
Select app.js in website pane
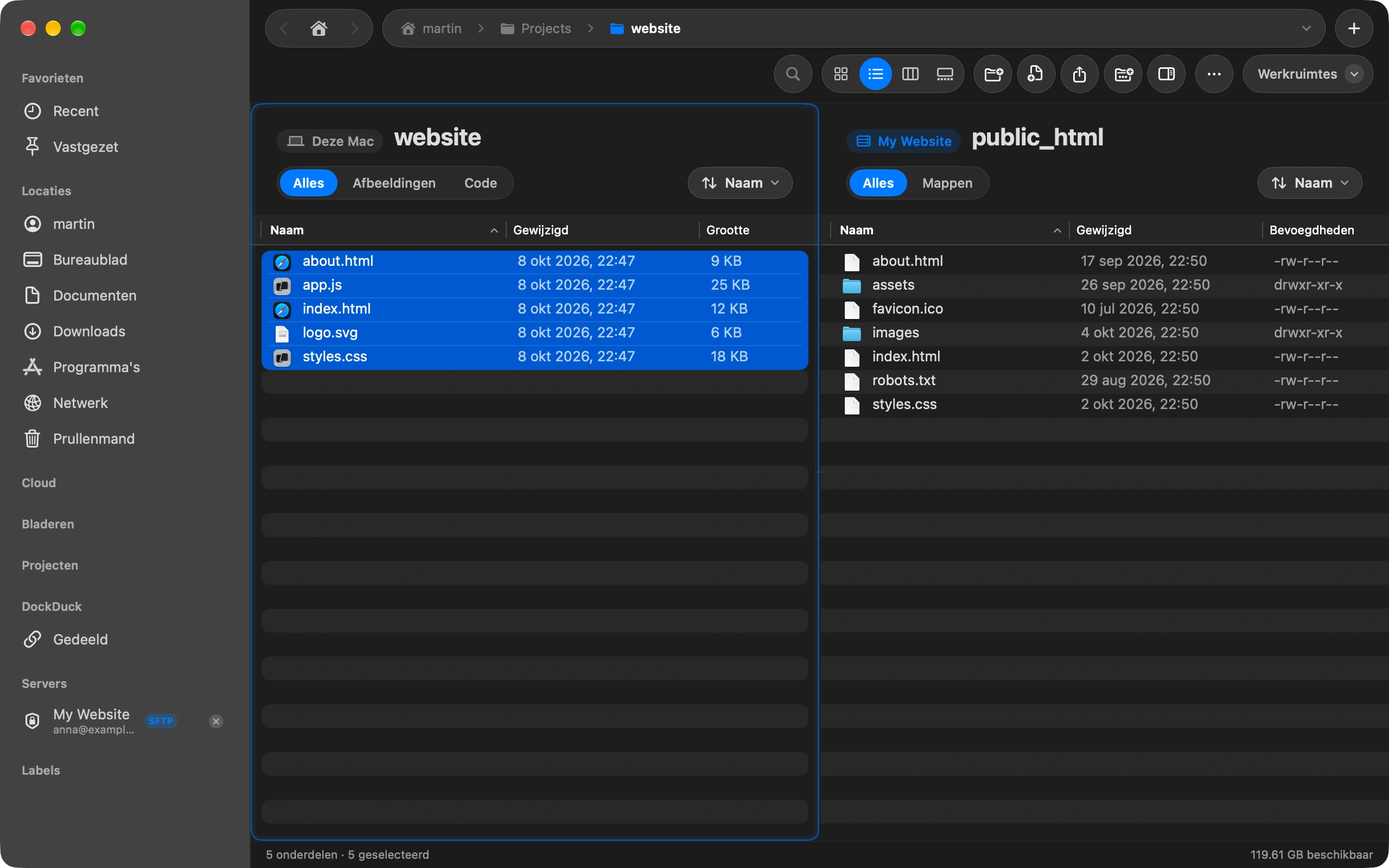[535, 285]
